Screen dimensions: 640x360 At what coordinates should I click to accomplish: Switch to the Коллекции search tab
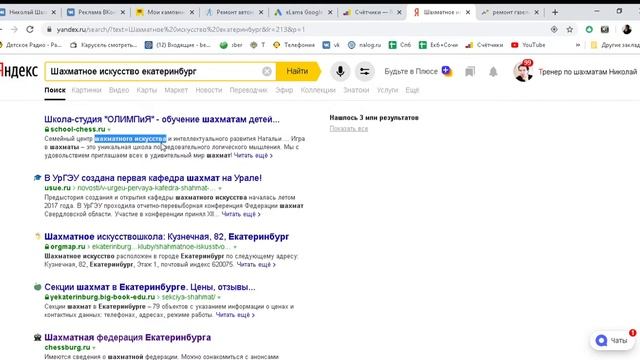pos(318,90)
